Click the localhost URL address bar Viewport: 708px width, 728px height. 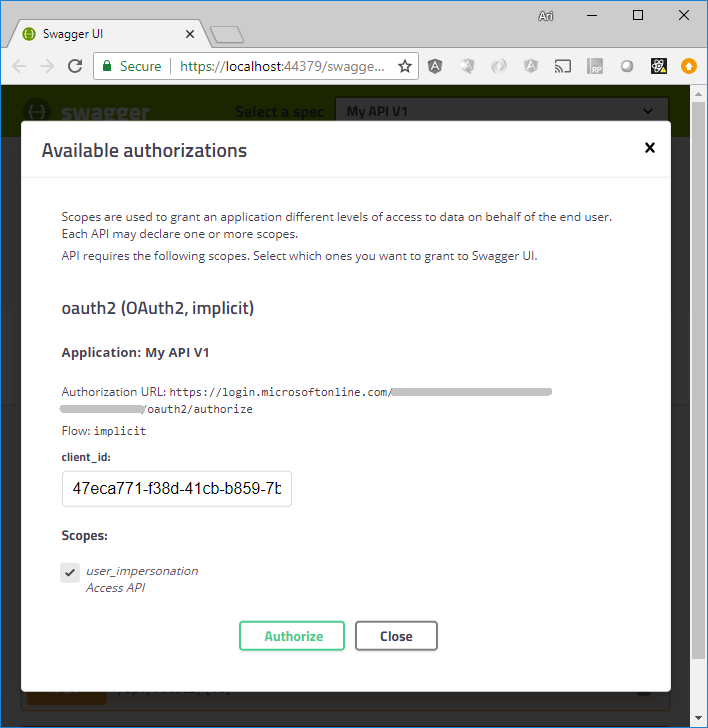pyautogui.click(x=280, y=66)
